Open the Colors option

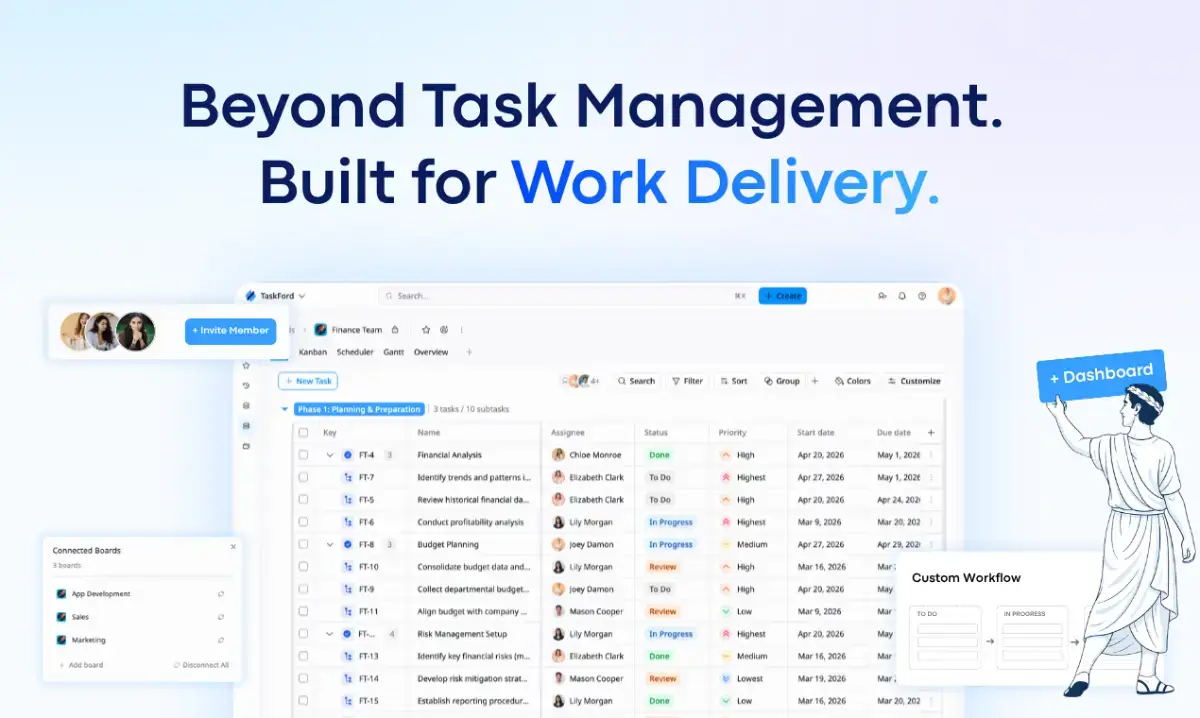852,381
